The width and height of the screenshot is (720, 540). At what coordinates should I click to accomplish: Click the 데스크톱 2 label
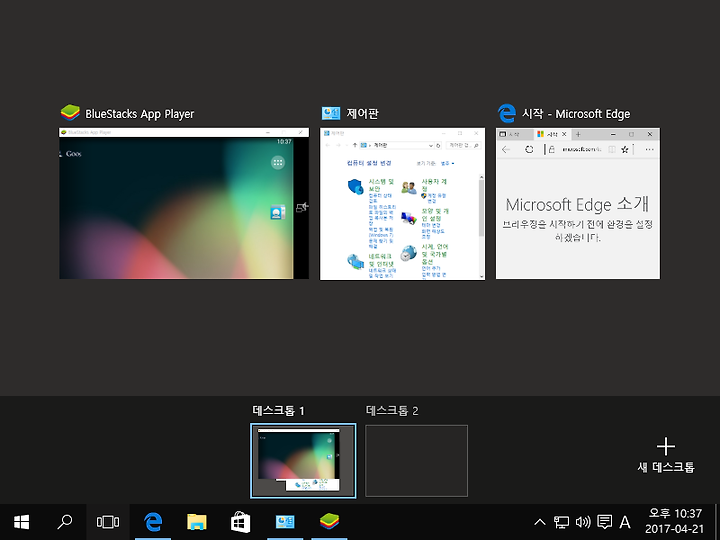click(392, 411)
